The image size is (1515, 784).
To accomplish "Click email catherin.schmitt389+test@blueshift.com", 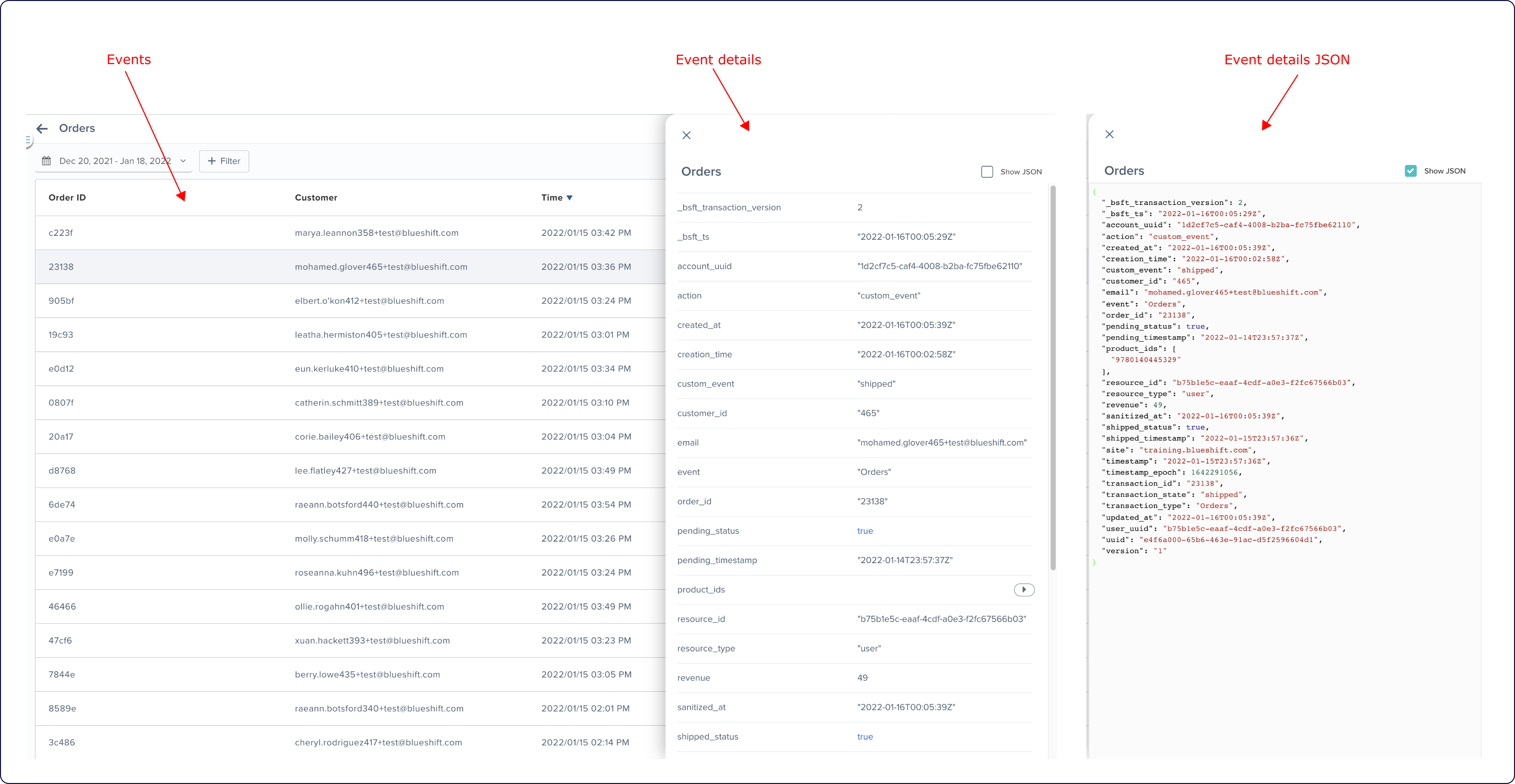I will click(379, 403).
